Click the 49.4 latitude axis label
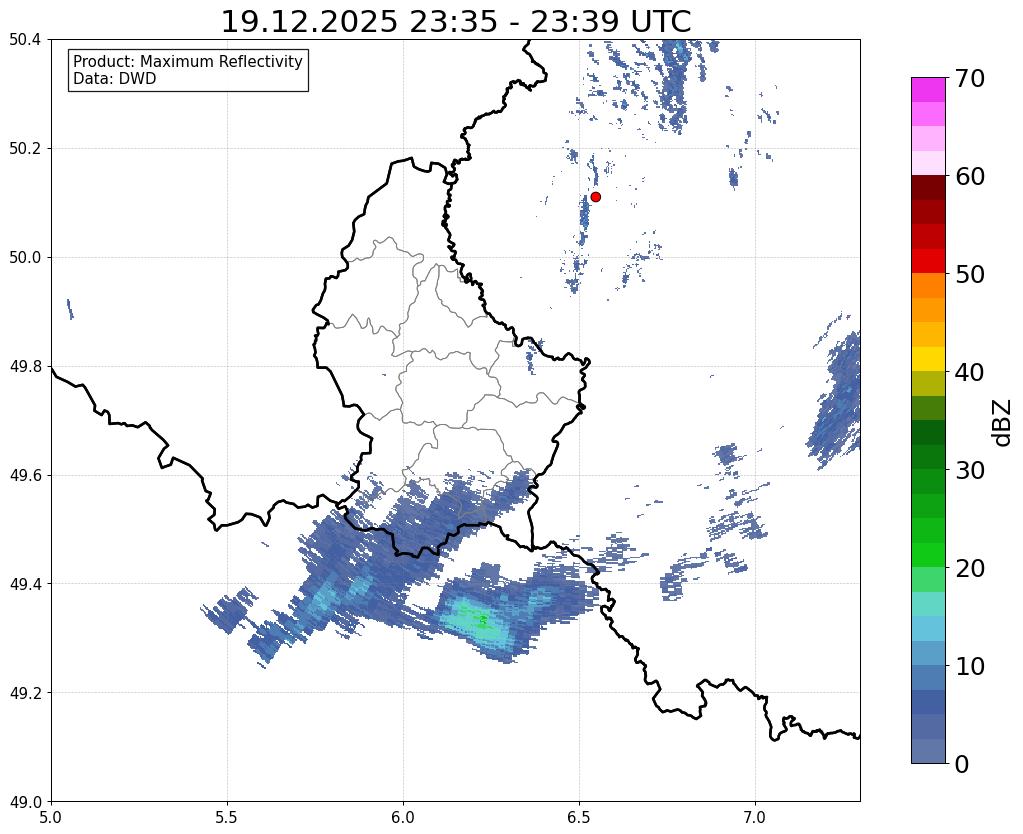 tap(25, 584)
